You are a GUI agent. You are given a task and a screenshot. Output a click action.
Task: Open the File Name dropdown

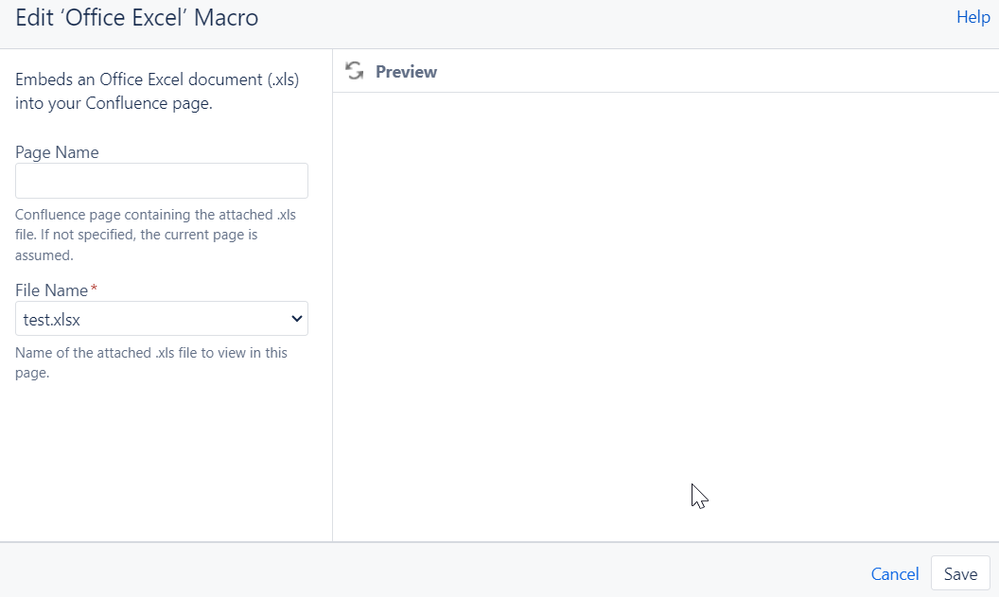pos(161,319)
